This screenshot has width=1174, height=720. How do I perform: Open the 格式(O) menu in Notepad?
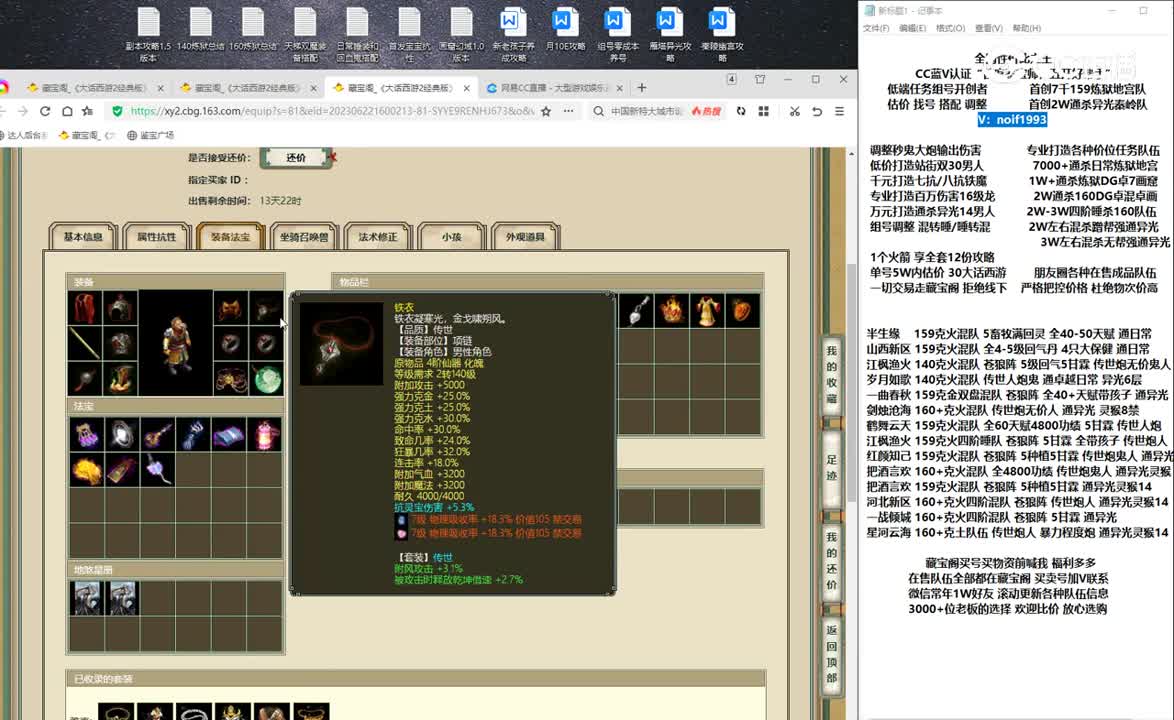click(x=950, y=28)
